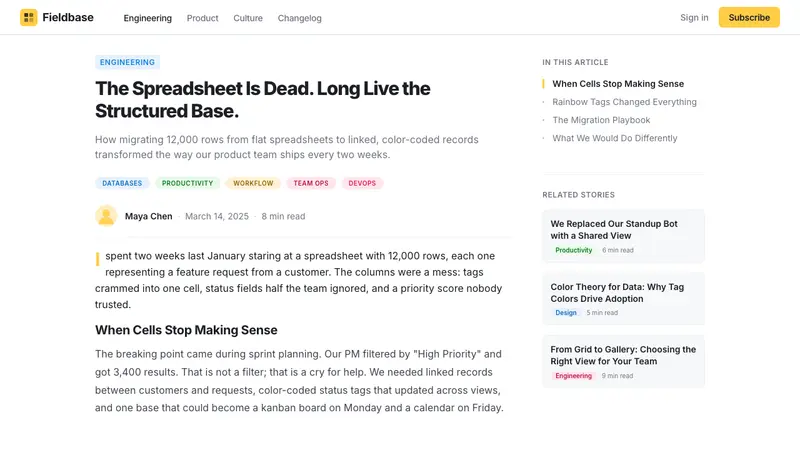
Task: Select the TEAM OPS tag
Action: [x=311, y=183]
